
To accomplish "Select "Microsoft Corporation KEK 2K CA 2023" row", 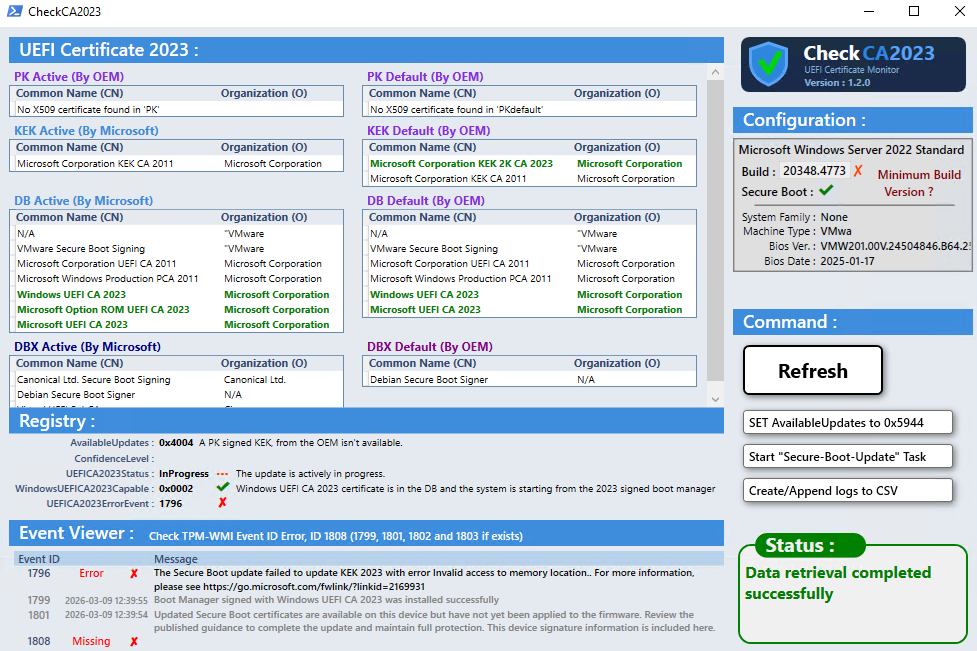I will pyautogui.click(x=529, y=163).
